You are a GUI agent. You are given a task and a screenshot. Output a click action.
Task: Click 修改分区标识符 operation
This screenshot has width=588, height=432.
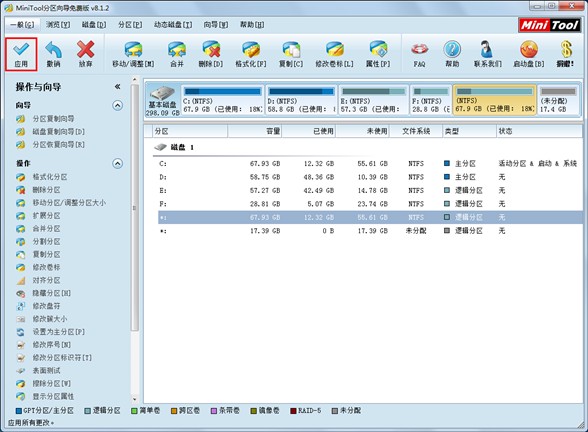click(x=62, y=358)
